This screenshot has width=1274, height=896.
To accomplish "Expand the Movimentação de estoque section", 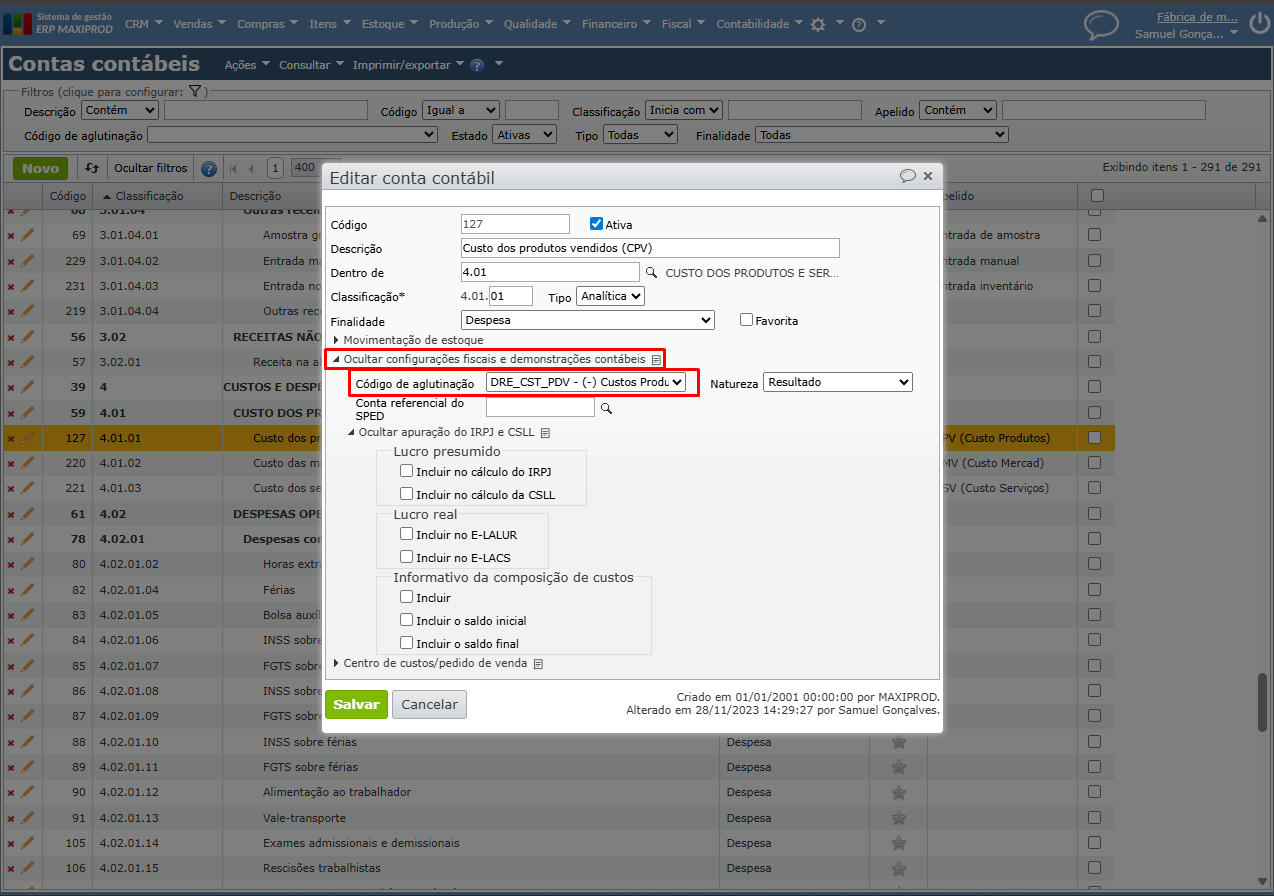I will click(x=336, y=340).
